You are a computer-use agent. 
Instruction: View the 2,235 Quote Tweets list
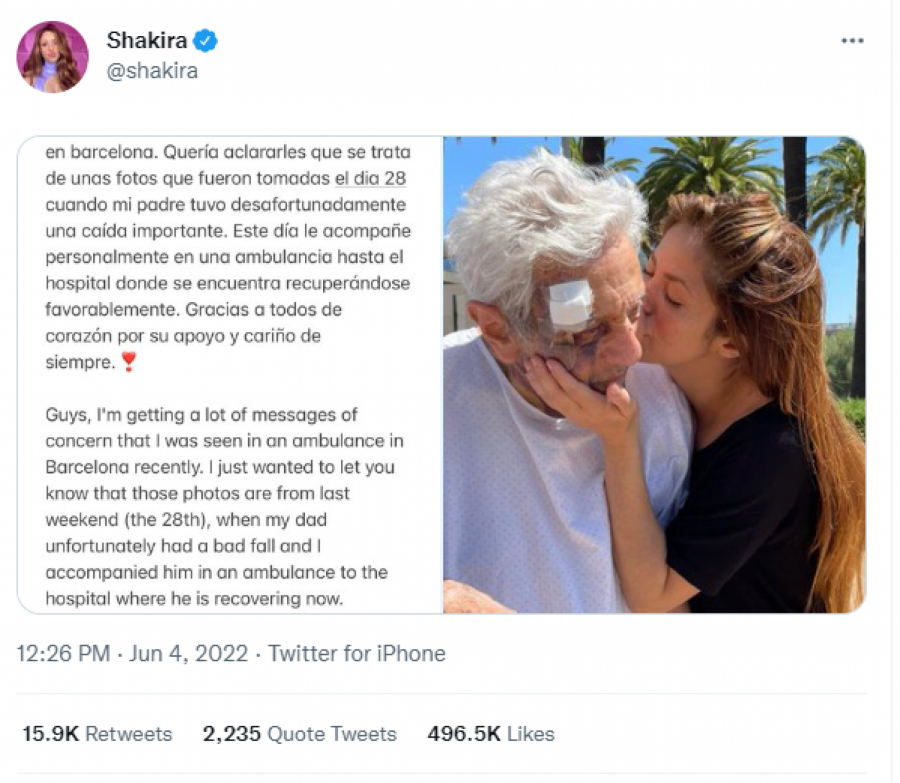pyautogui.click(x=300, y=733)
